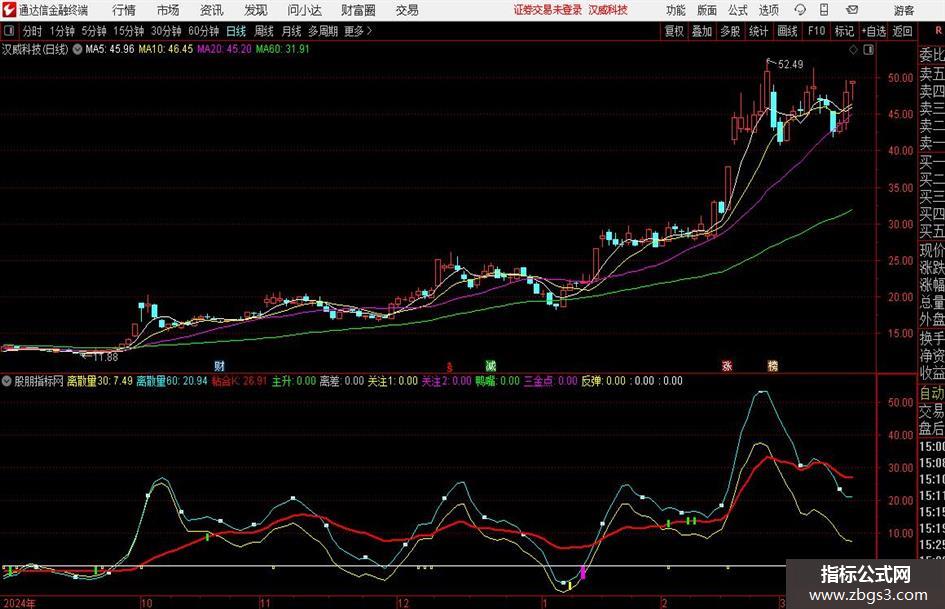Click the 减 marker under the chart

point(491,365)
